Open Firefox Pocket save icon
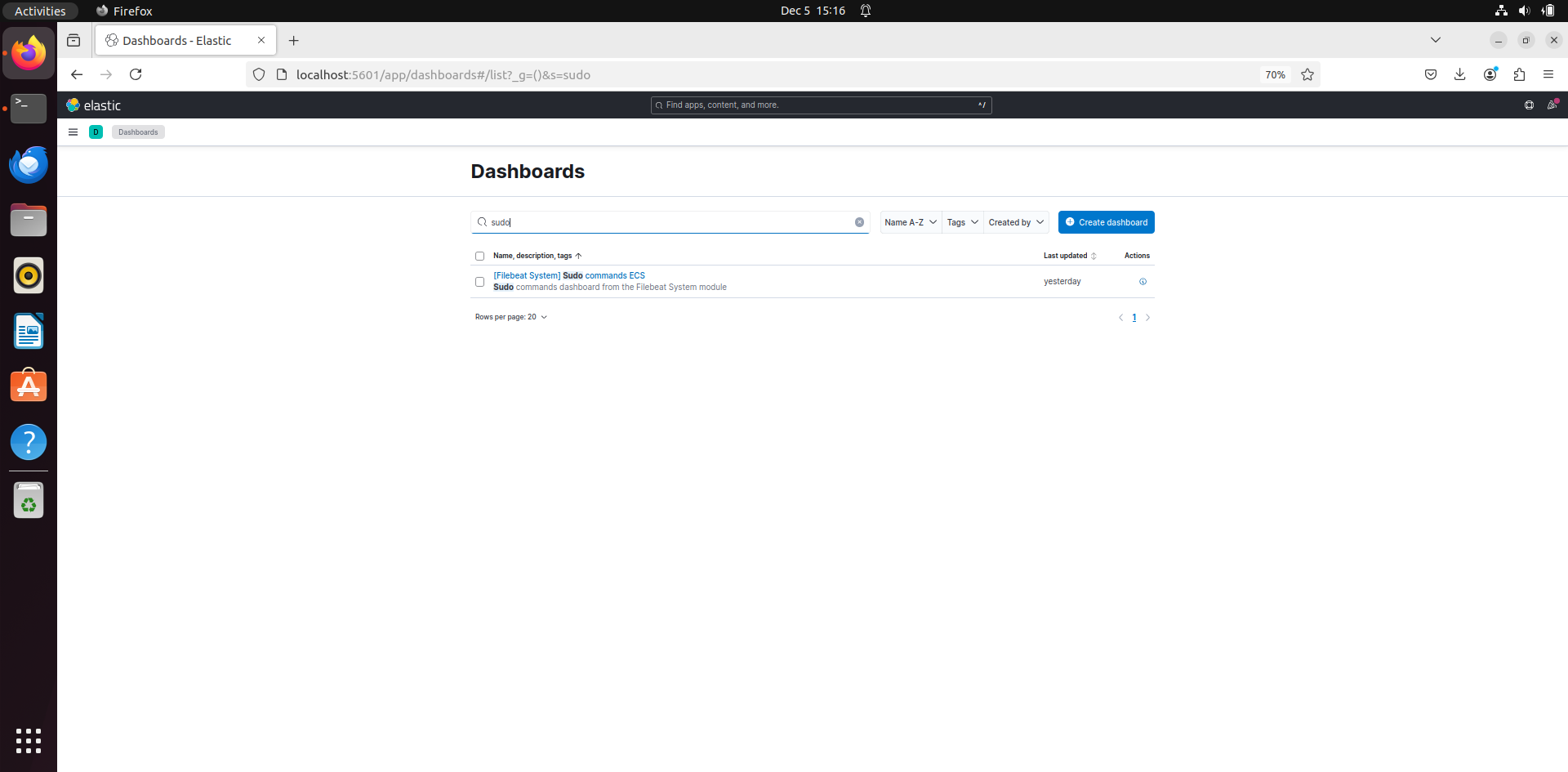 pyautogui.click(x=1431, y=74)
